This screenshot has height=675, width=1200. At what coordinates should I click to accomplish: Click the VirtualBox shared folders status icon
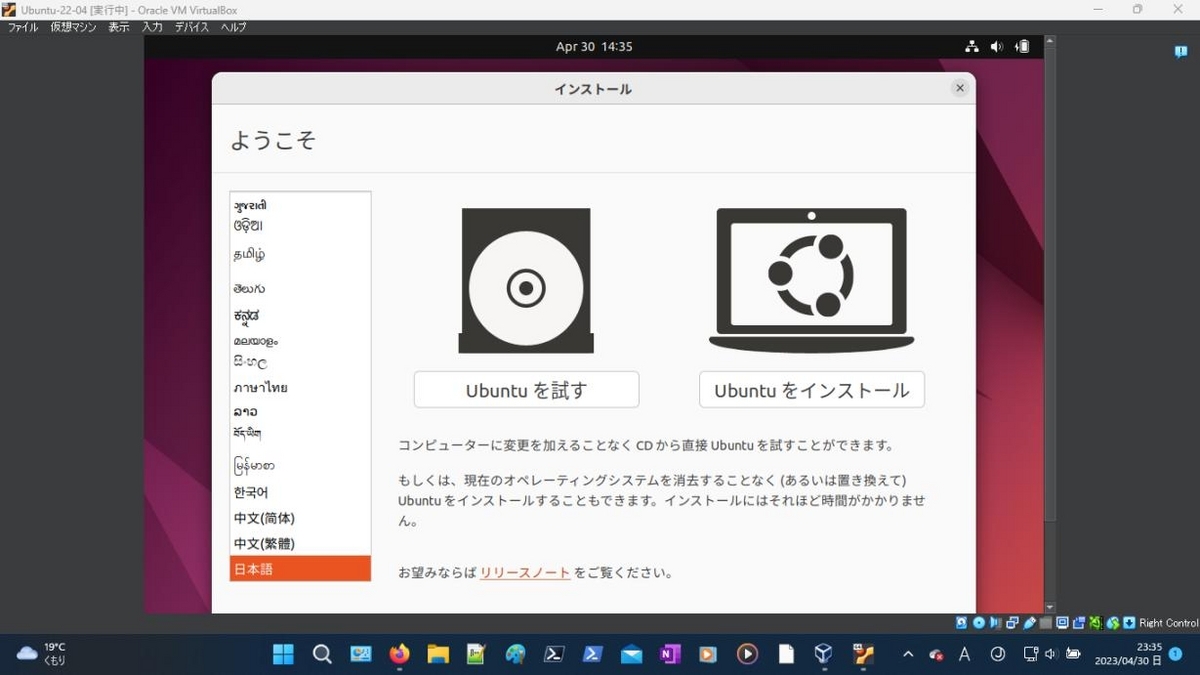coord(1046,623)
